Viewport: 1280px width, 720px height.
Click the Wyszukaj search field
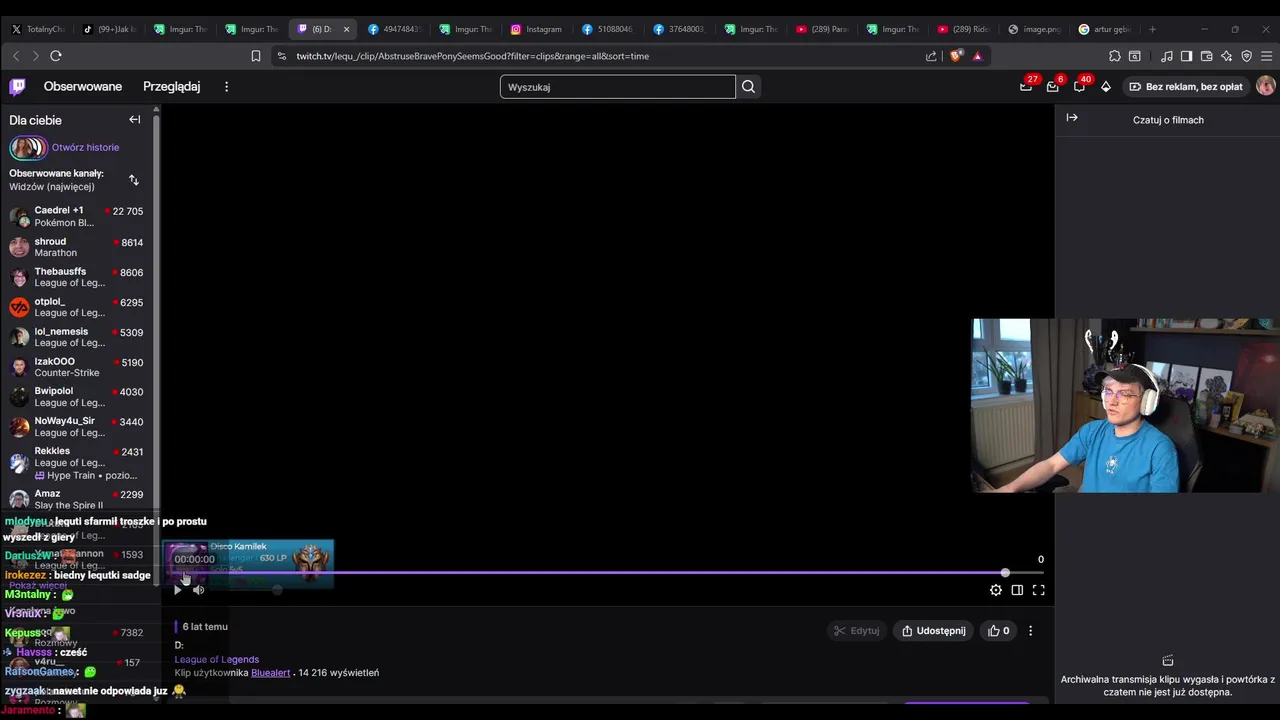click(x=617, y=87)
